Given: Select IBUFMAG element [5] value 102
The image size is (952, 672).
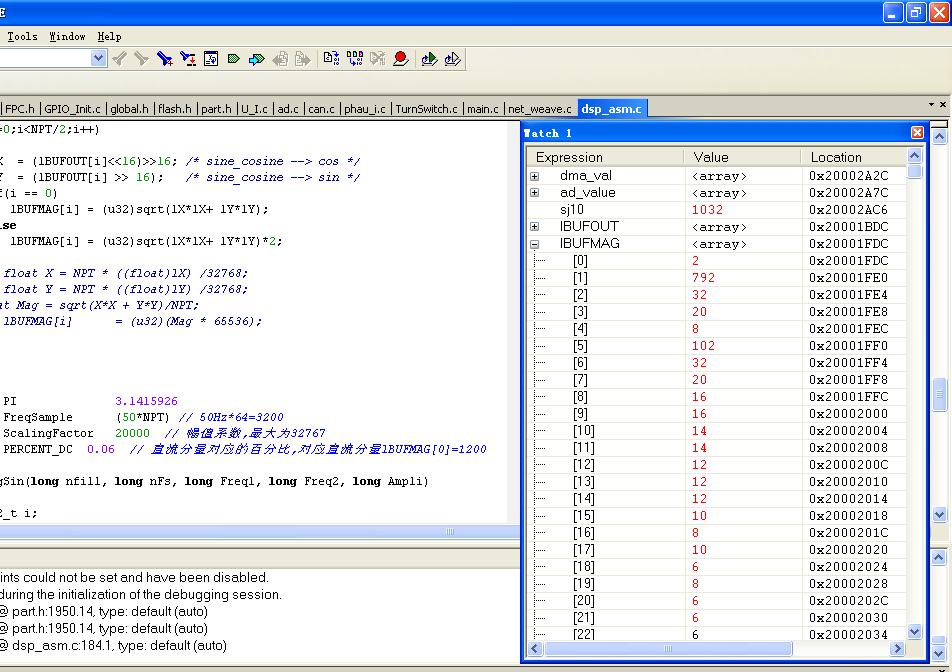Looking at the screenshot, I should pos(703,345).
